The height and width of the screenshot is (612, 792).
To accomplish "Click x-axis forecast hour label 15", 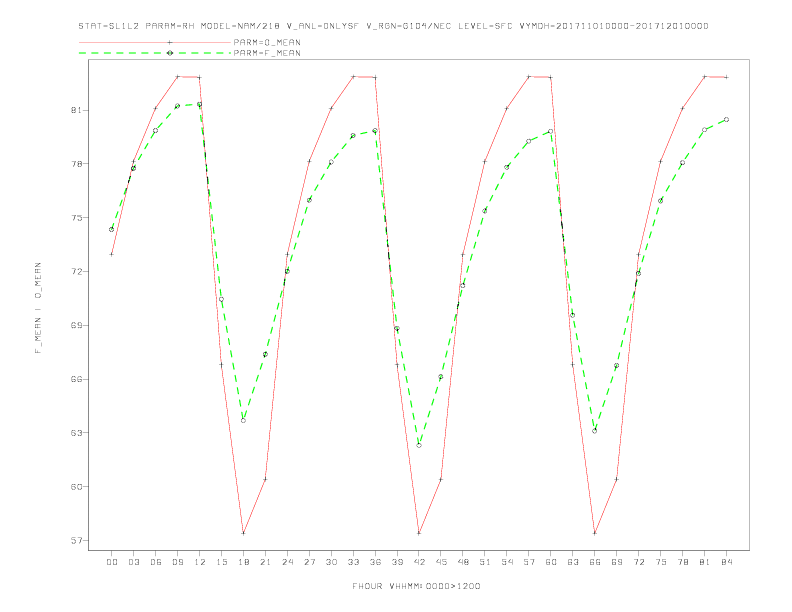I will [221, 562].
